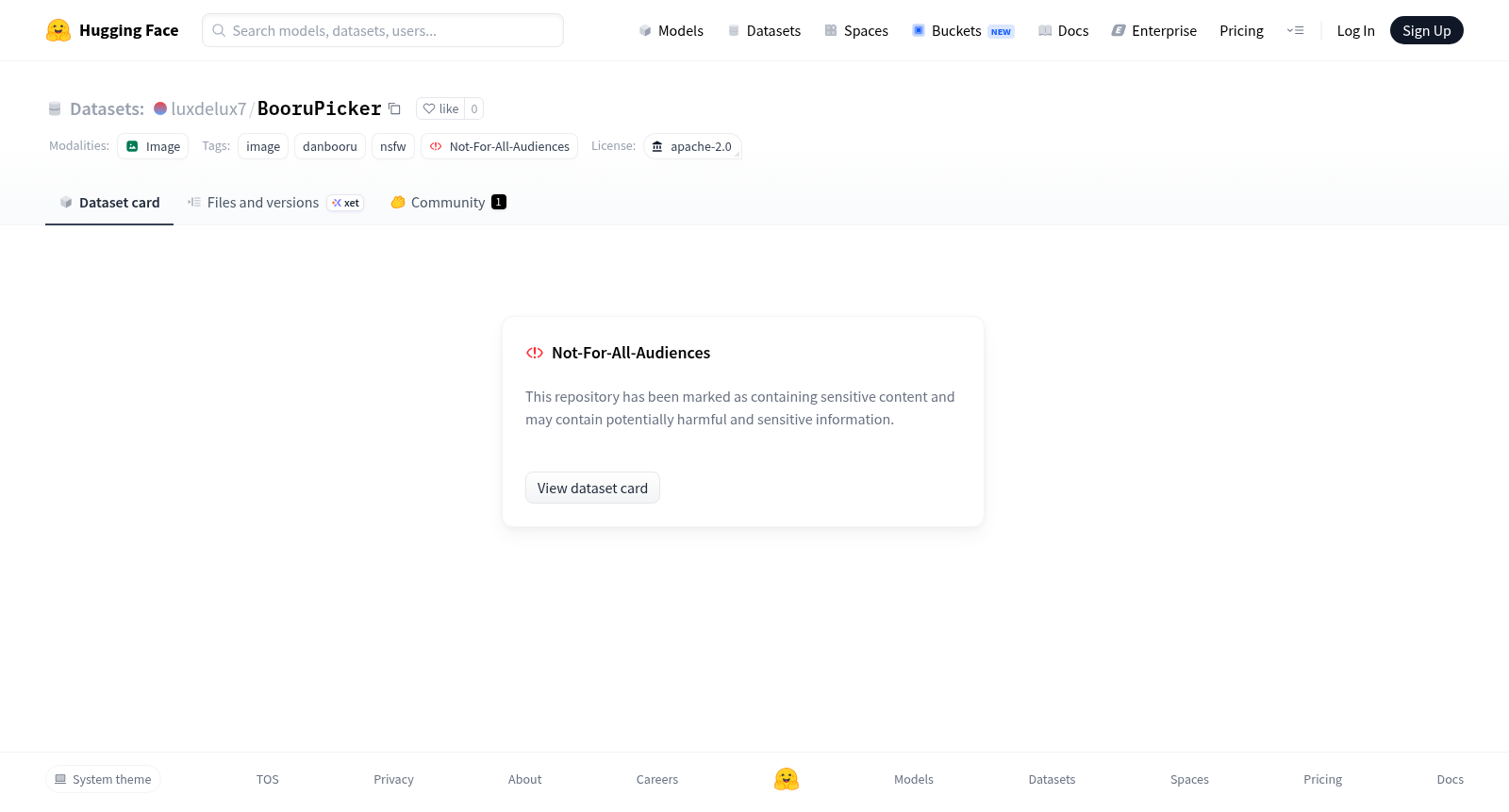Click the nsfw tag chip

tap(393, 146)
